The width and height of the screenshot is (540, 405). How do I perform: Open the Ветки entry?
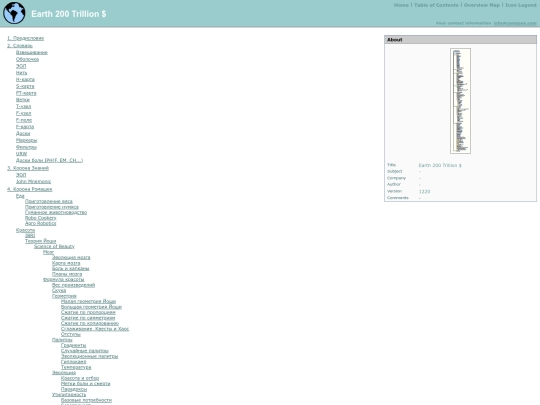click(23, 100)
